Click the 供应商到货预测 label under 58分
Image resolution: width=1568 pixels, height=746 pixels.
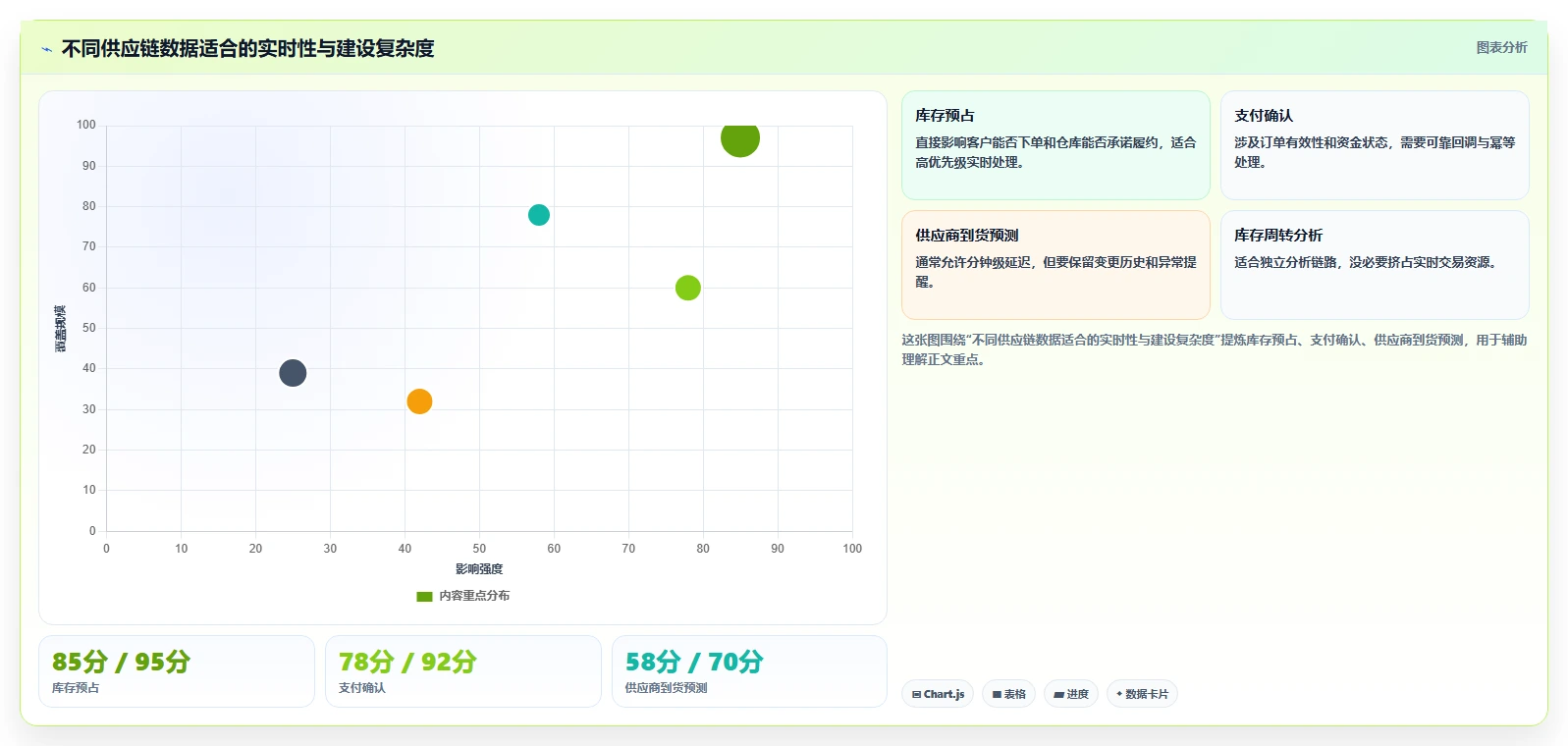667,688
